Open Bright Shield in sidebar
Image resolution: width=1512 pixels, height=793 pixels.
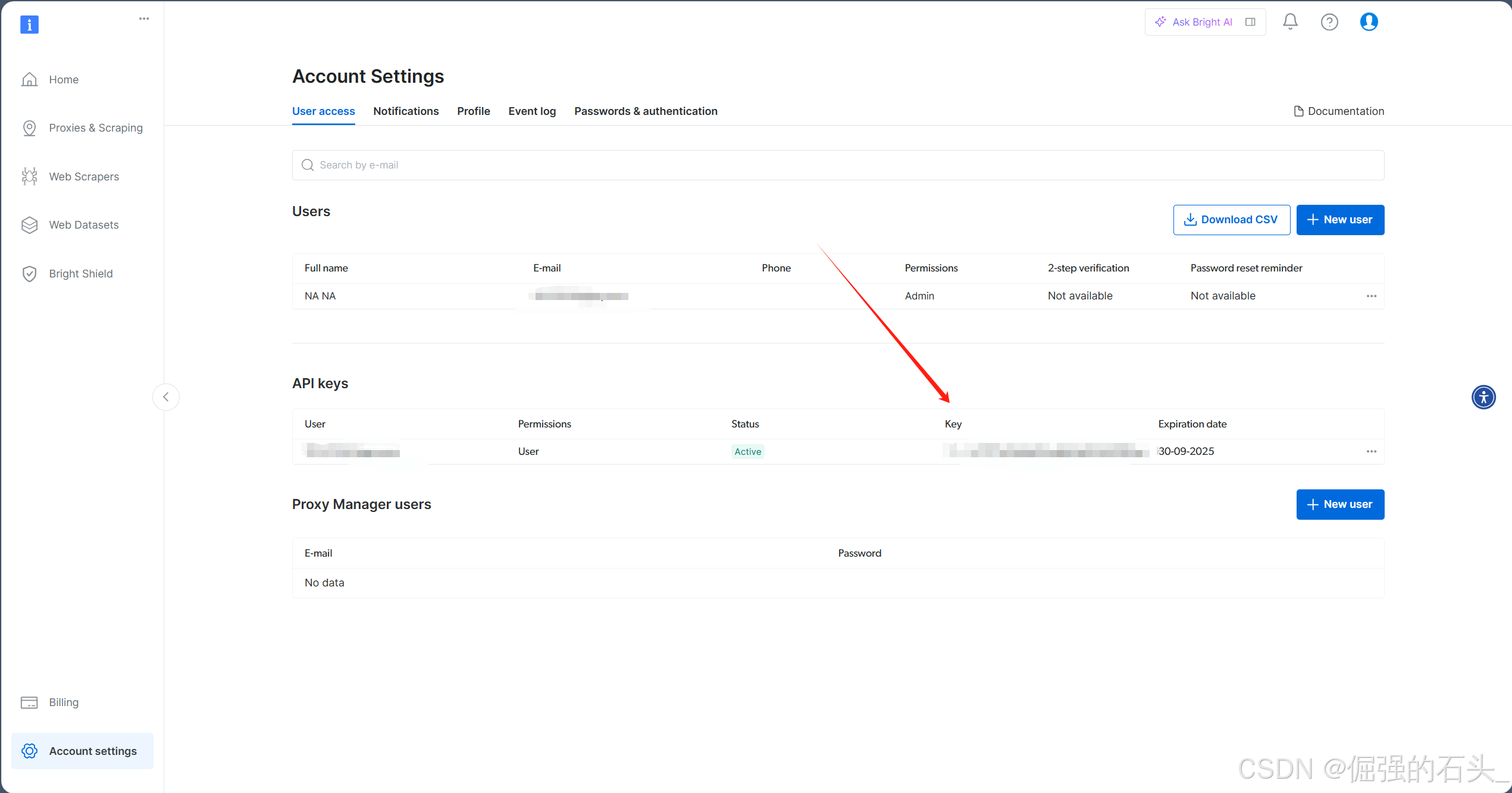80,274
